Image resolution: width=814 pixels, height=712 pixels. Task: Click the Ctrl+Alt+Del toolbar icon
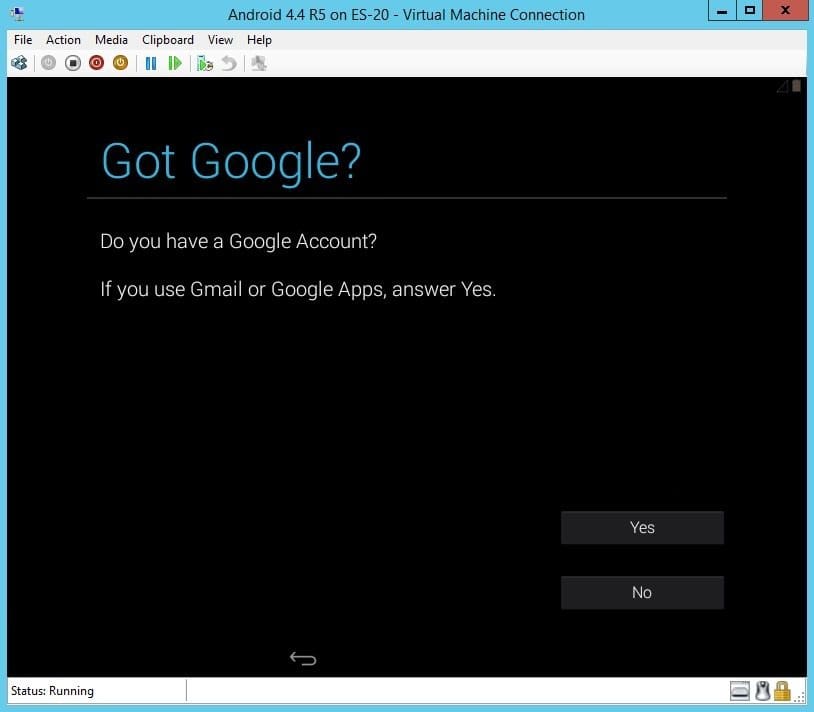pyautogui.click(x=19, y=63)
